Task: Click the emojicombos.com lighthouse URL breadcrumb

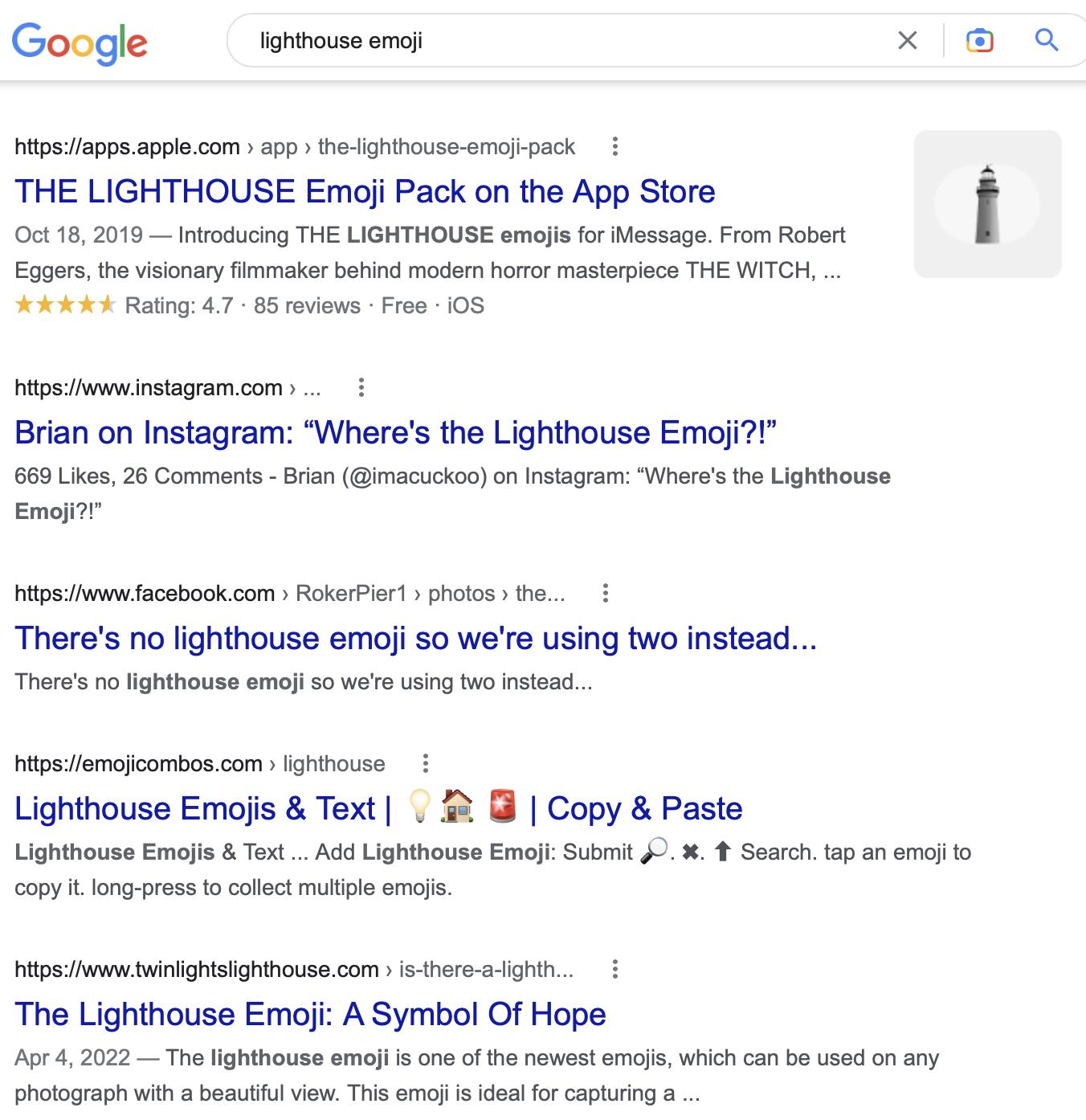Action: pos(199,764)
